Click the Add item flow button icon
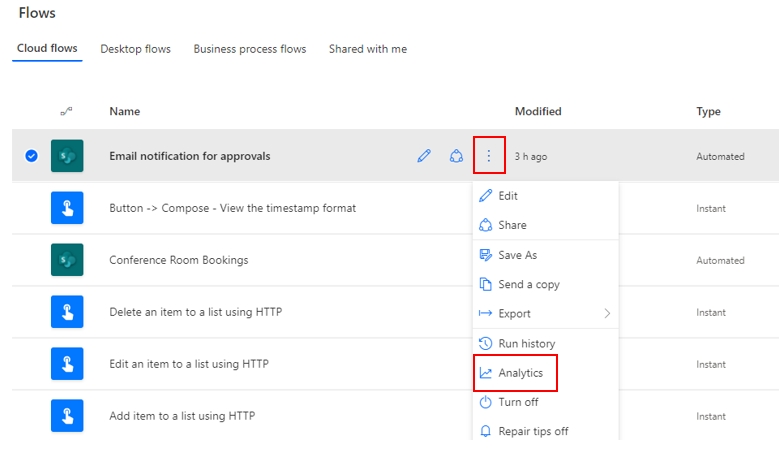The height and width of the screenshot is (472, 779). [67, 415]
